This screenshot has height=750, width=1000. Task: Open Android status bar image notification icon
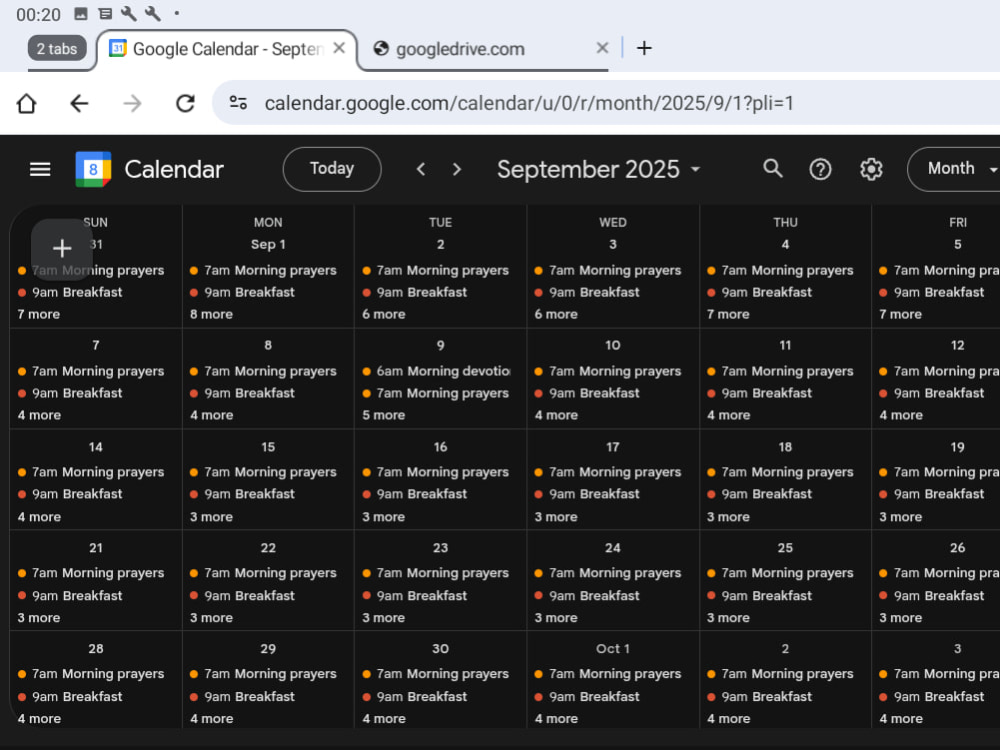81,13
